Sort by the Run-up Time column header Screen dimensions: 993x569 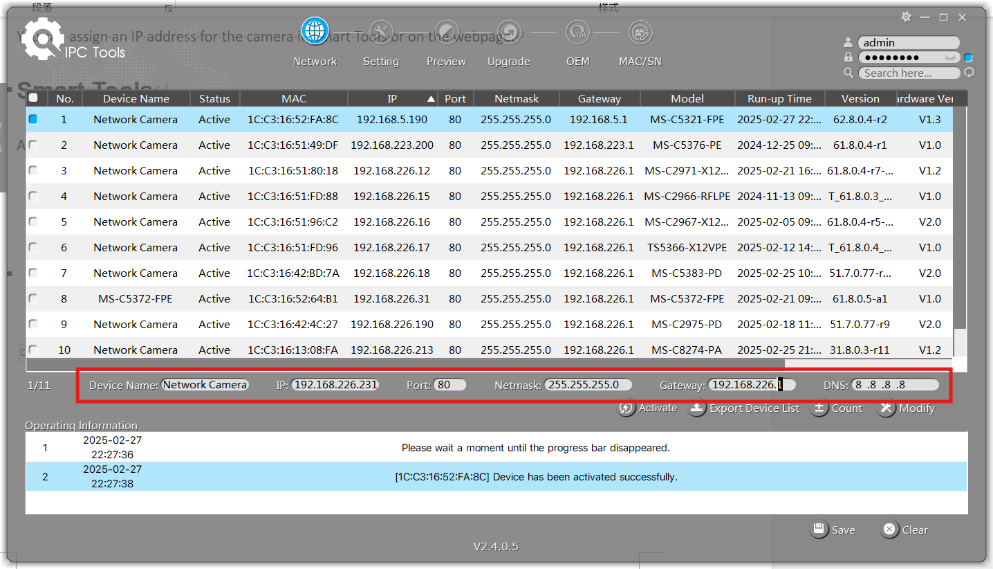pos(780,98)
